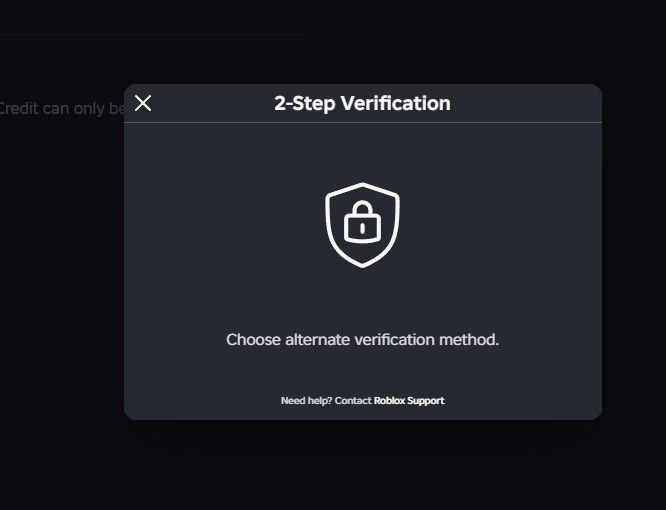666x510 pixels.
Task: Click the header bar right of the title
Action: 526,103
